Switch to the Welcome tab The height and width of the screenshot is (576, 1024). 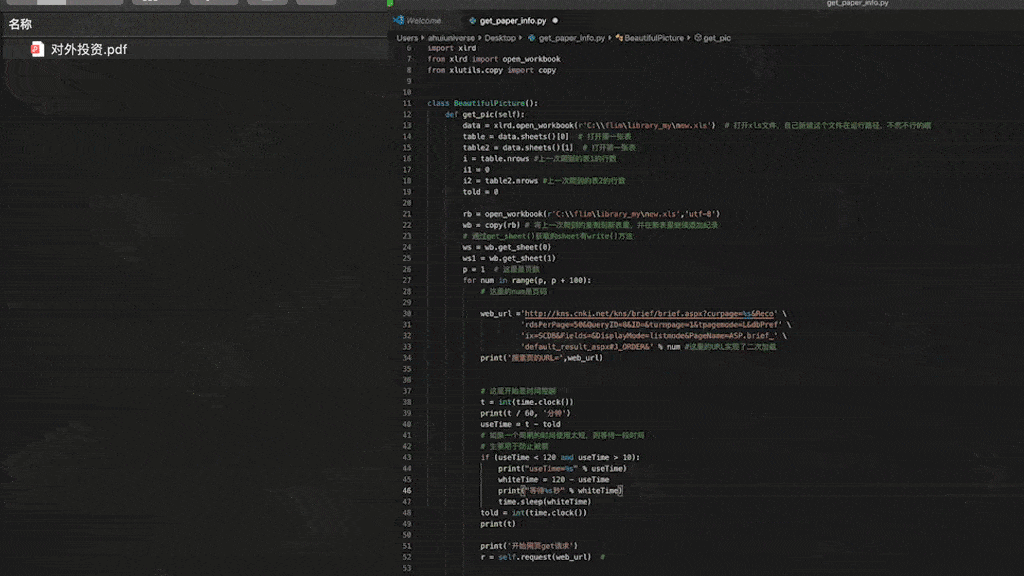tap(423, 21)
